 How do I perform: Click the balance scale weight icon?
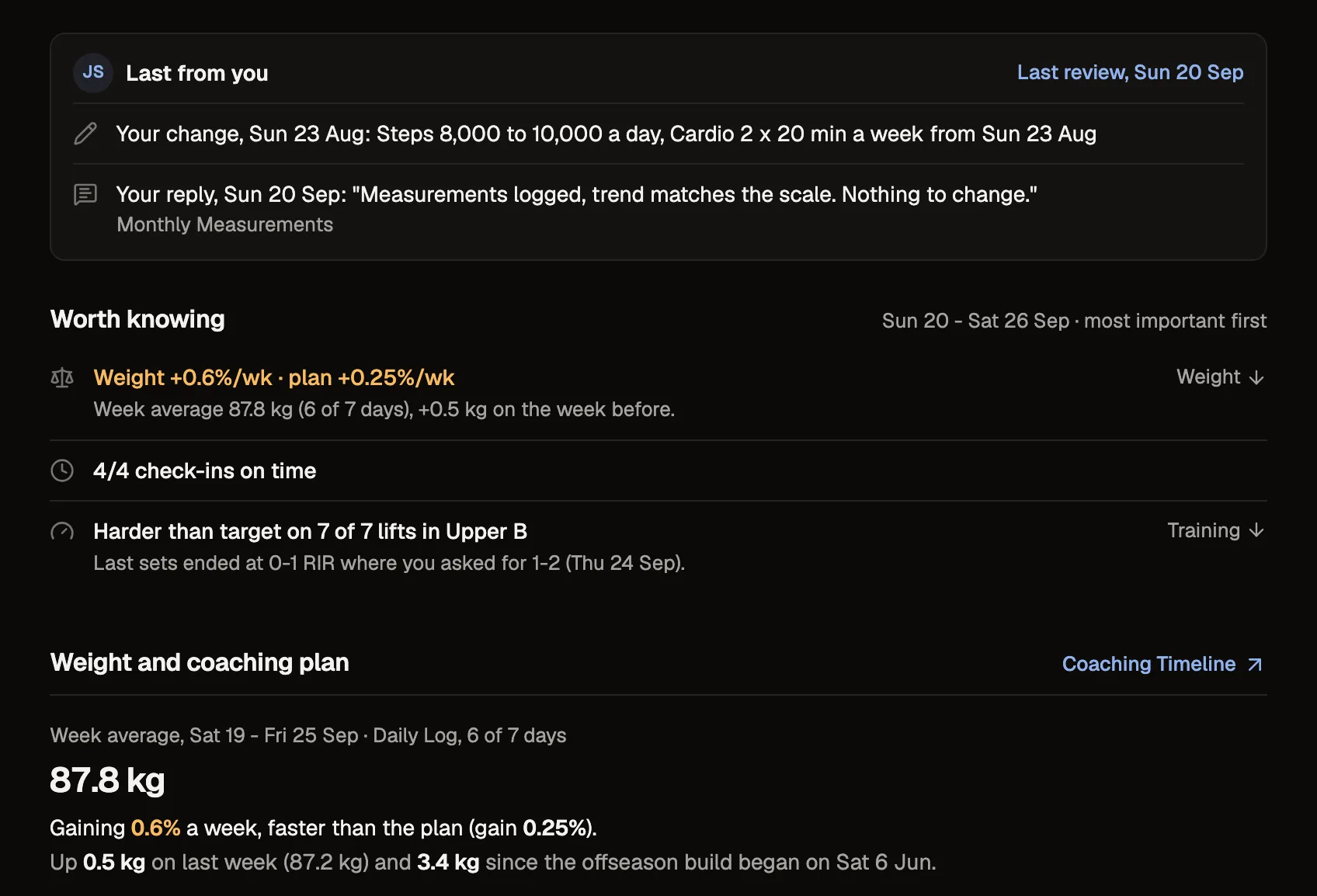coord(62,378)
